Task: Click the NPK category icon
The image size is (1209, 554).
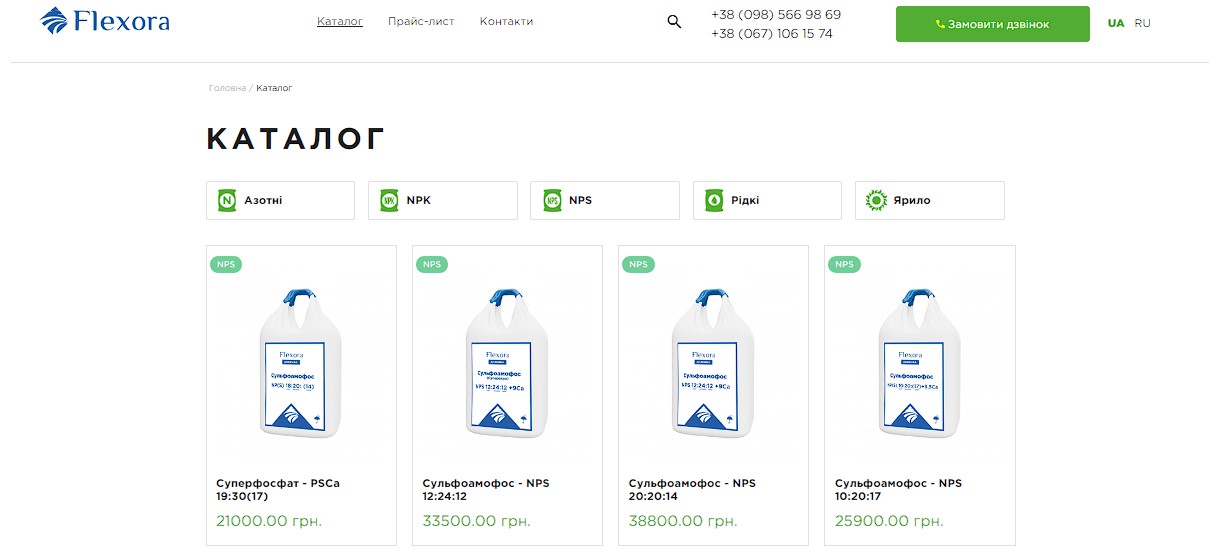Action: click(389, 201)
